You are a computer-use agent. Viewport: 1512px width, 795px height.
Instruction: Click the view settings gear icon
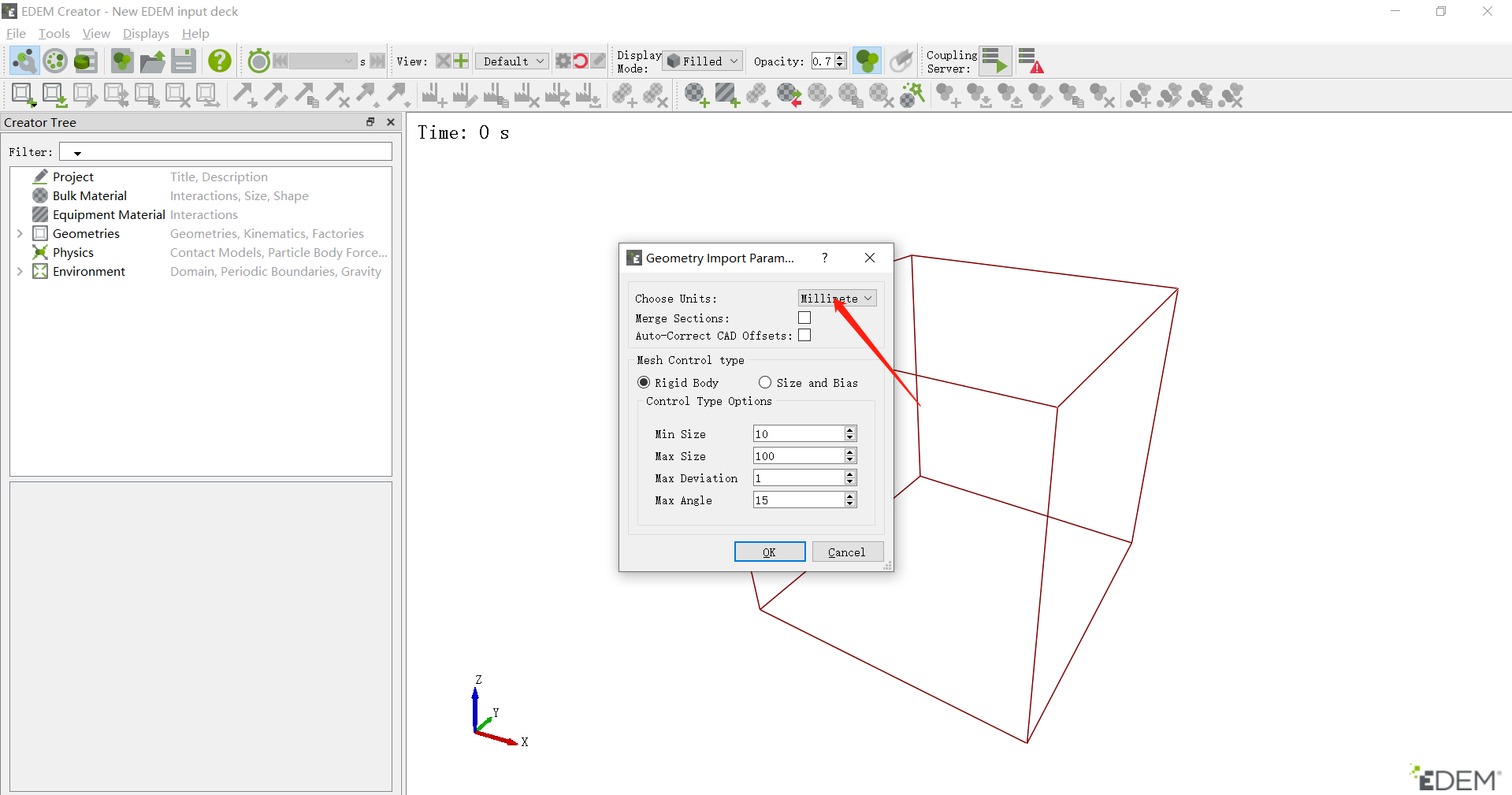point(563,61)
